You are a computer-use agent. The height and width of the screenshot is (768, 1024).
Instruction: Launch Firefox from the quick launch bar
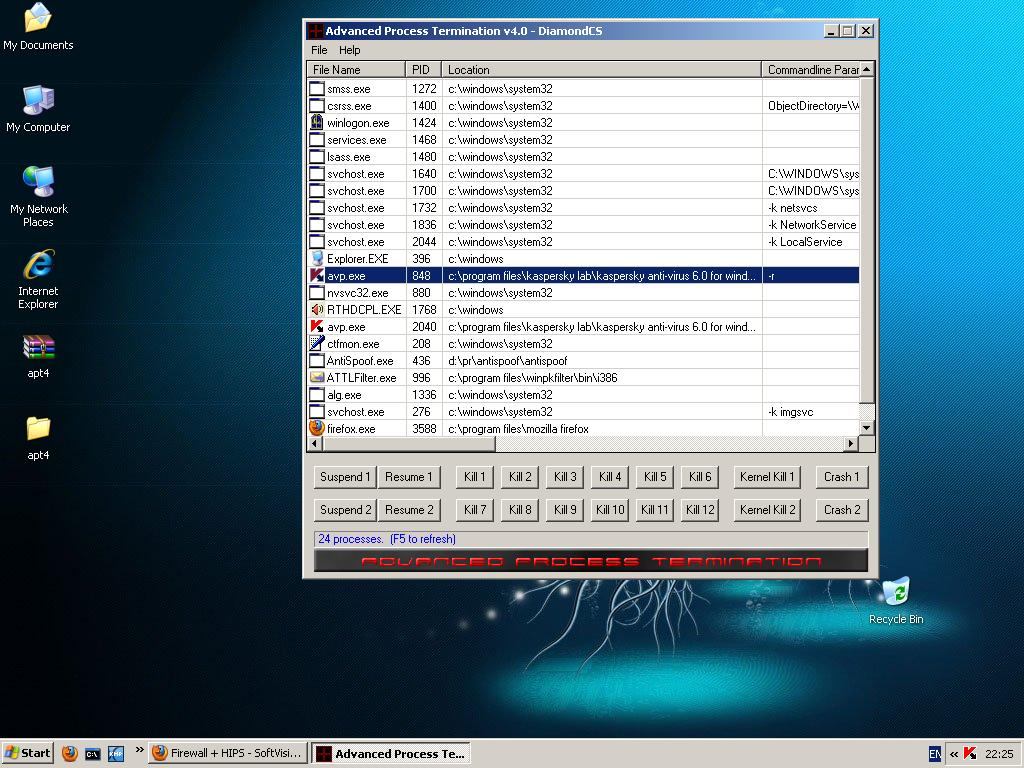tap(69, 754)
